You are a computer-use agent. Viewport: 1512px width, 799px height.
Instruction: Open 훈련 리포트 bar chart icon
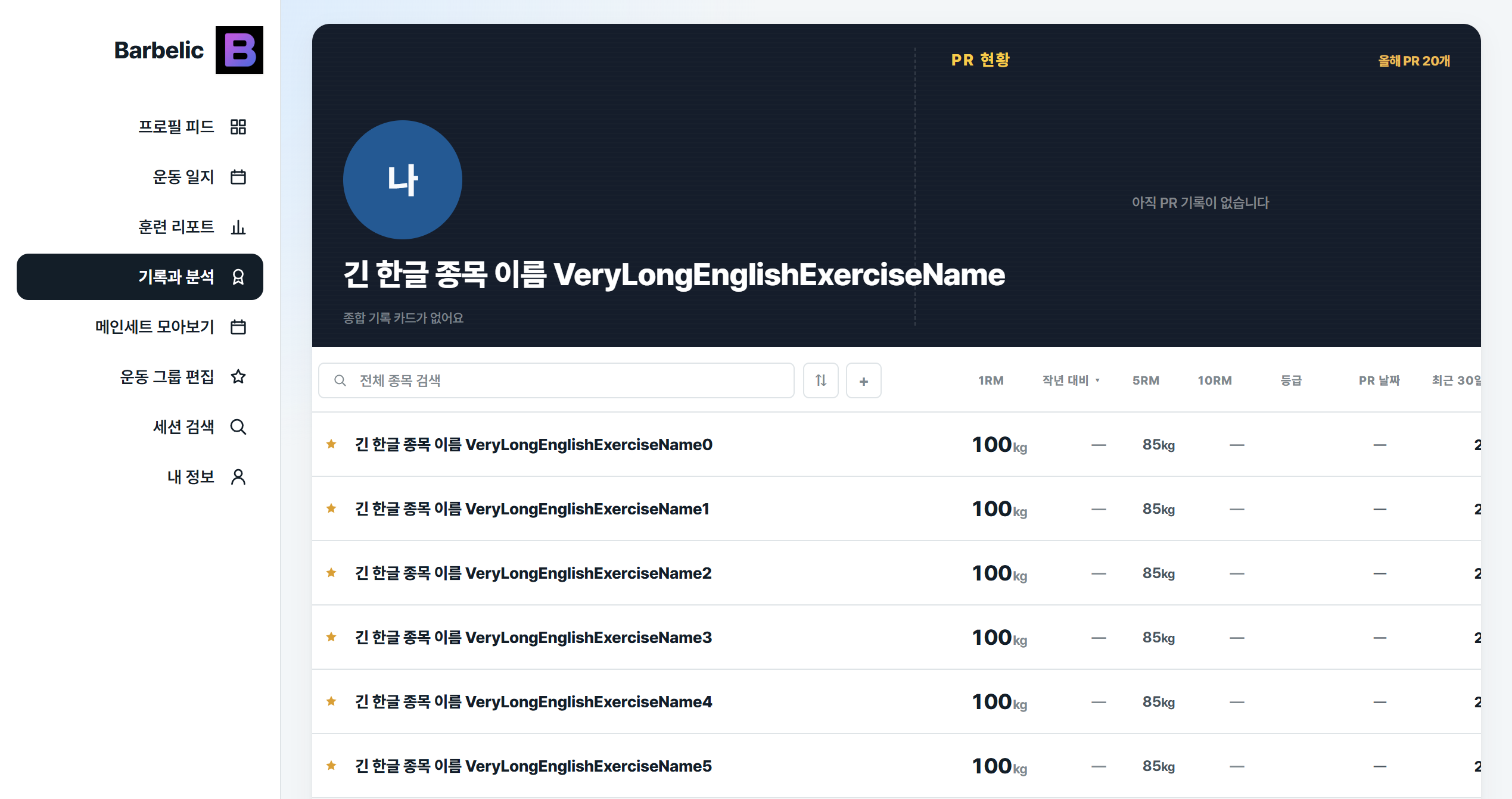point(238,227)
